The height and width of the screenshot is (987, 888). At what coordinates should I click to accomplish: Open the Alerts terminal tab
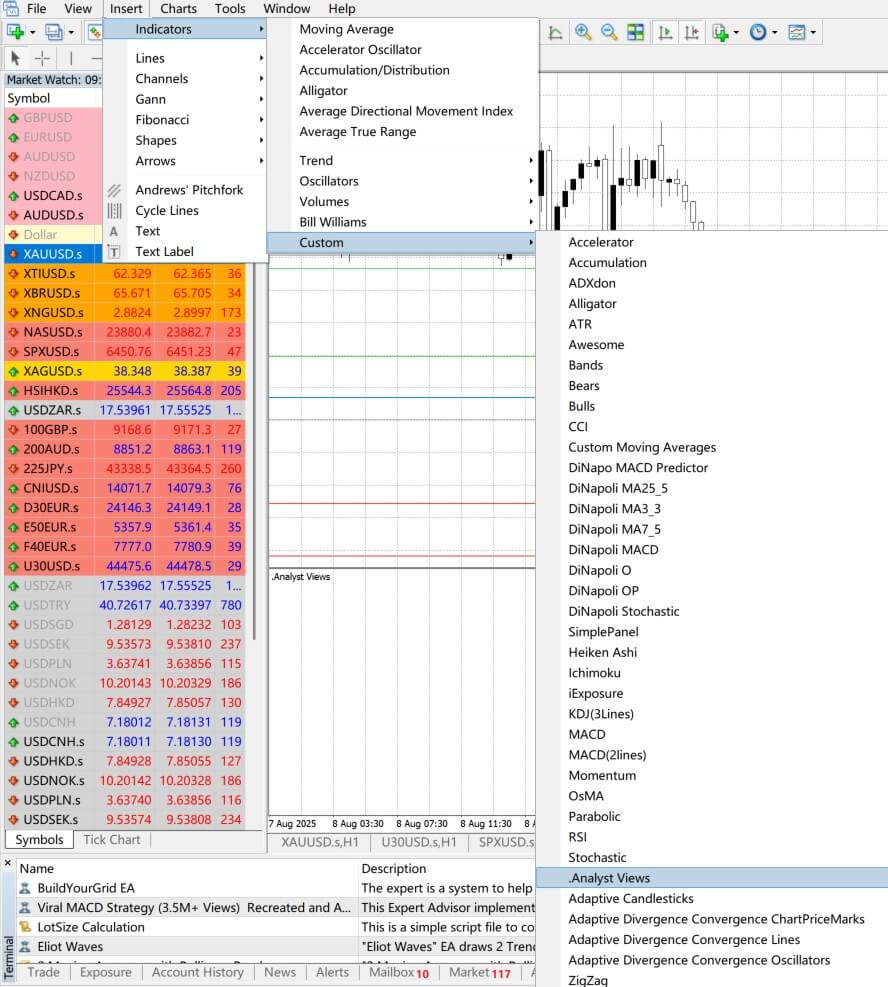click(332, 973)
